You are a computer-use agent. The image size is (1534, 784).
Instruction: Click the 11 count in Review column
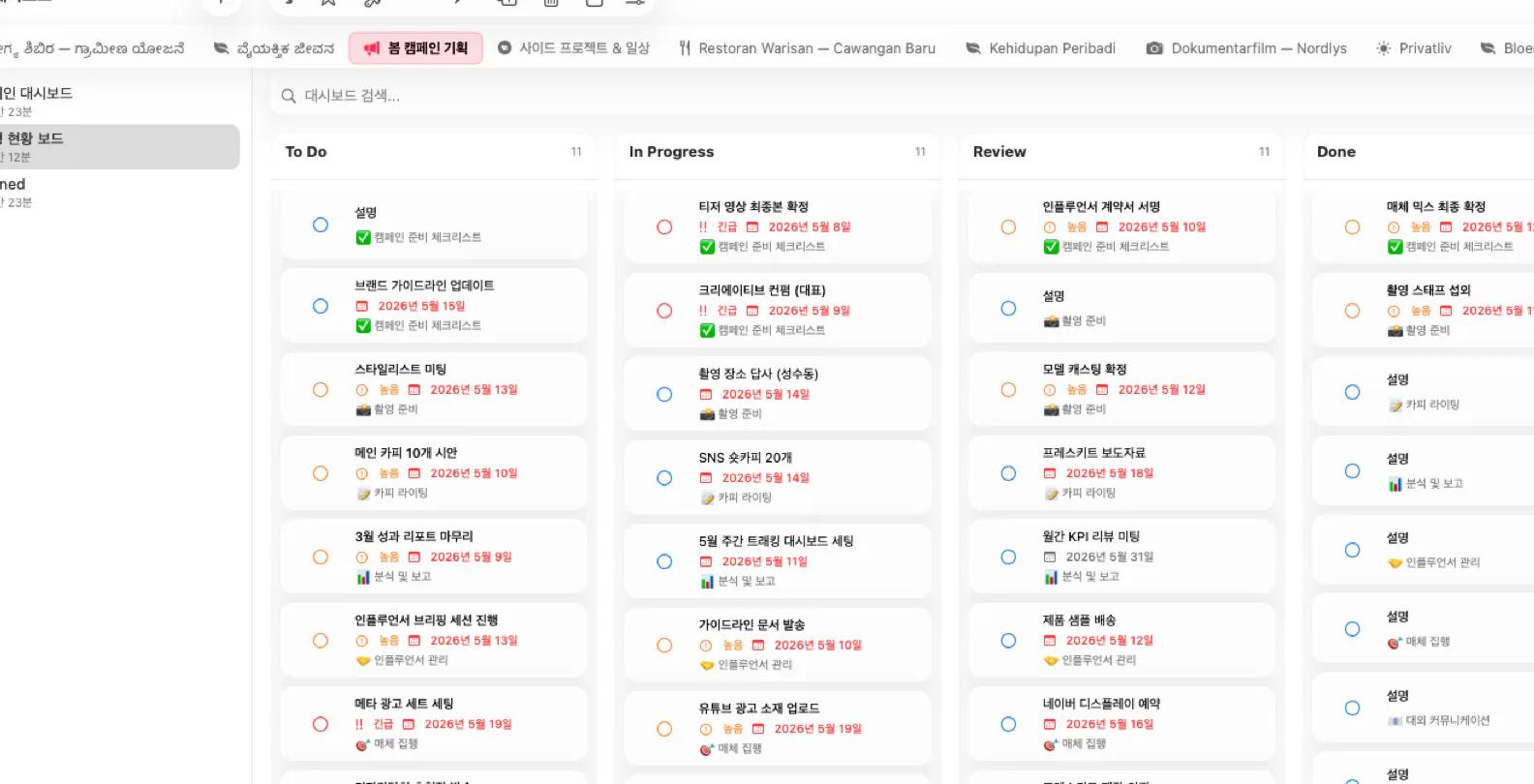[x=1264, y=152]
